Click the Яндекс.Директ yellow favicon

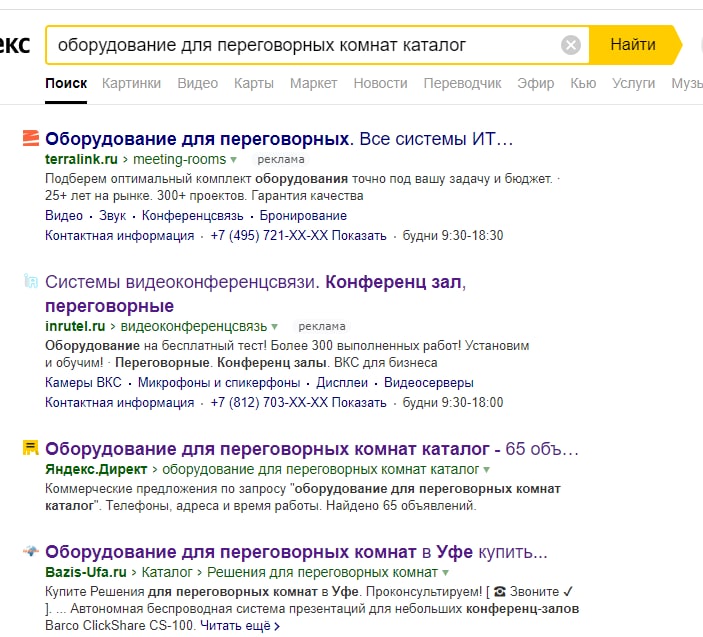[x=30, y=448]
